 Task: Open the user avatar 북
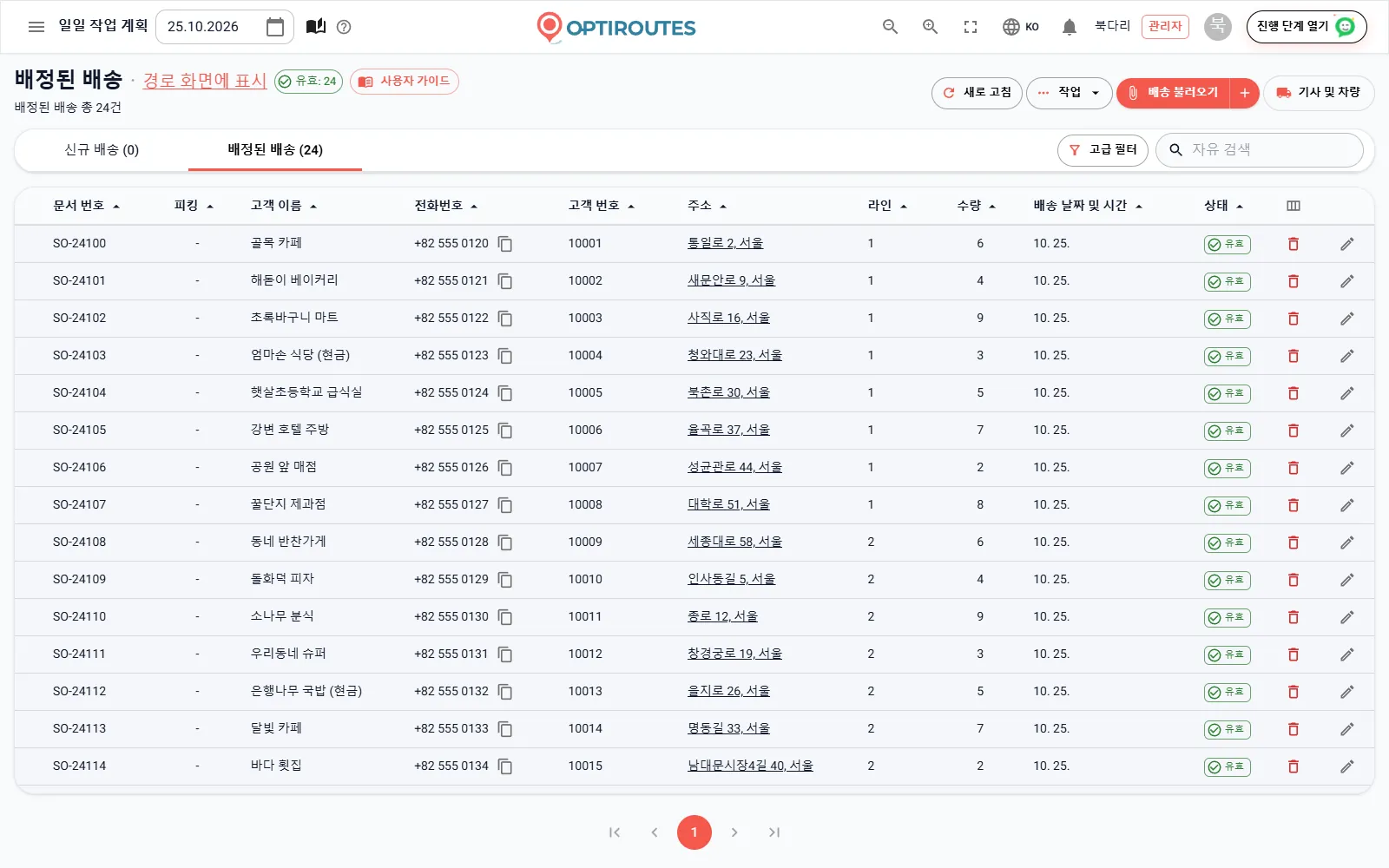click(x=1218, y=26)
